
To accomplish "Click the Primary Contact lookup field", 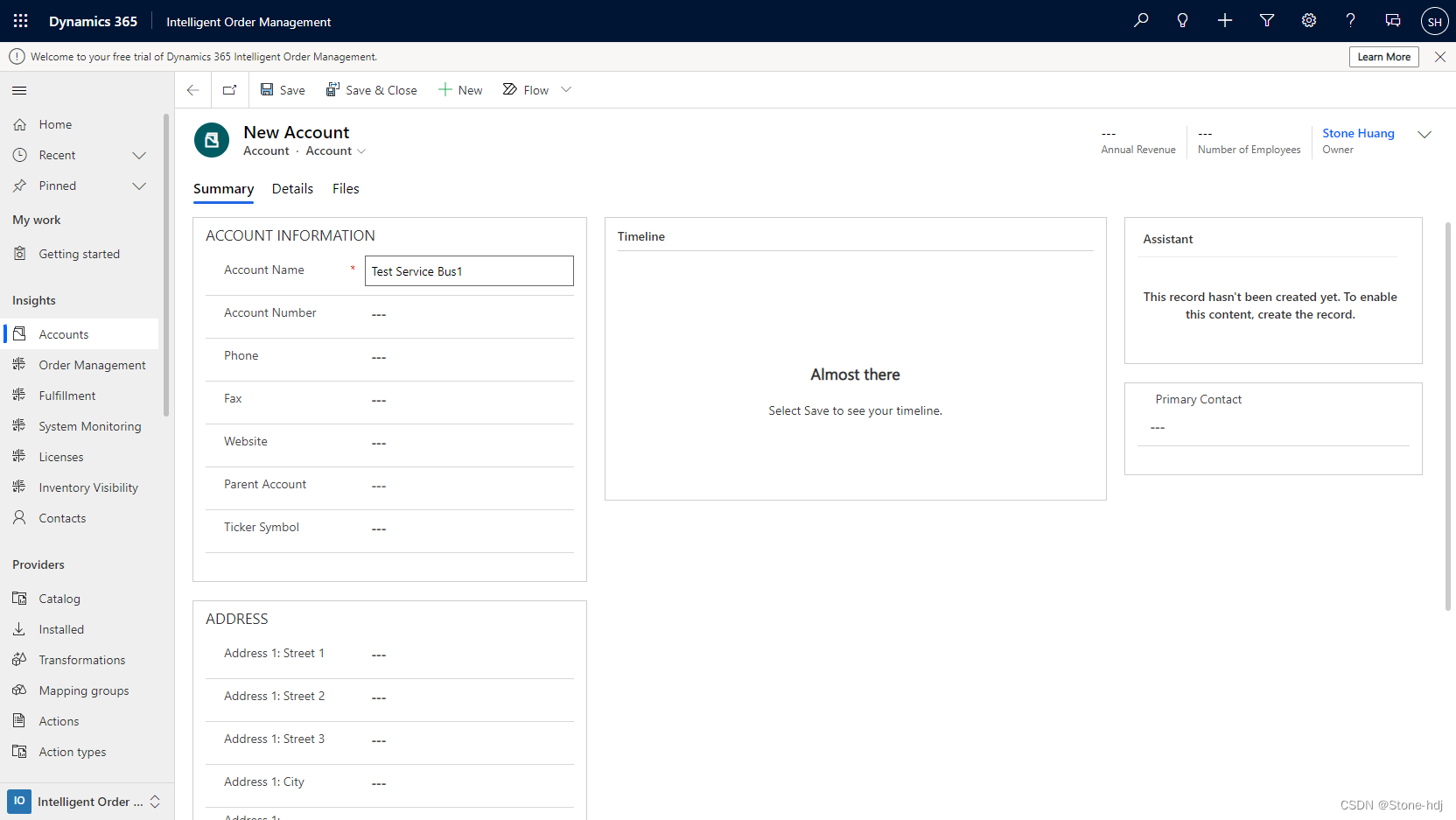I will point(1273,428).
